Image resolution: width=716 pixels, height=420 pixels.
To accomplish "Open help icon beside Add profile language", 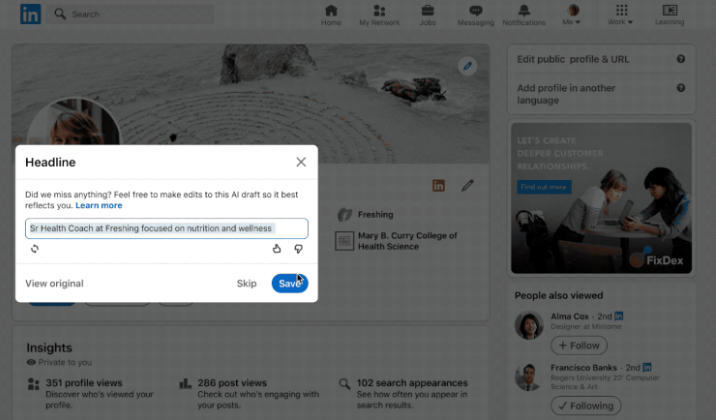I will pos(680,88).
